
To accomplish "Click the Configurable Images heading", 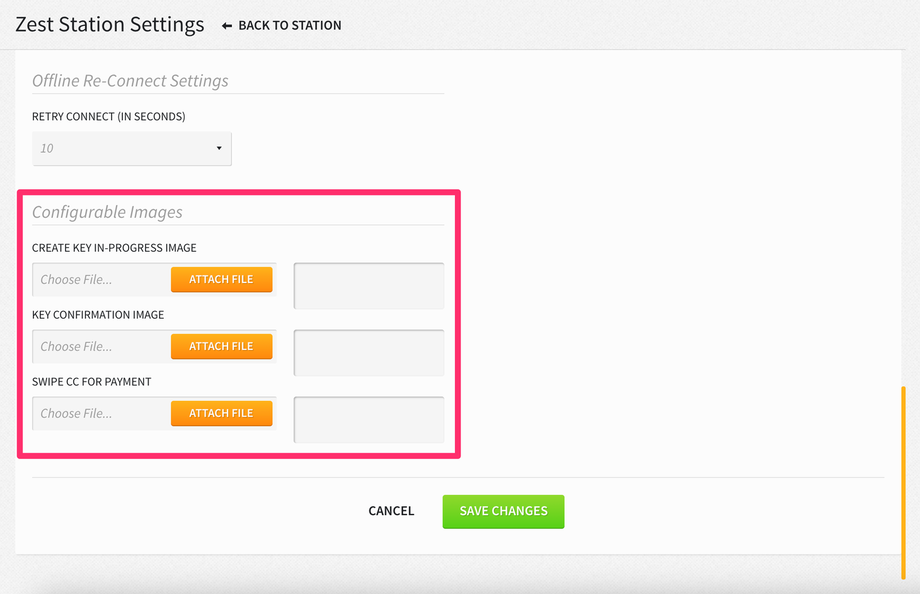I will [x=107, y=212].
